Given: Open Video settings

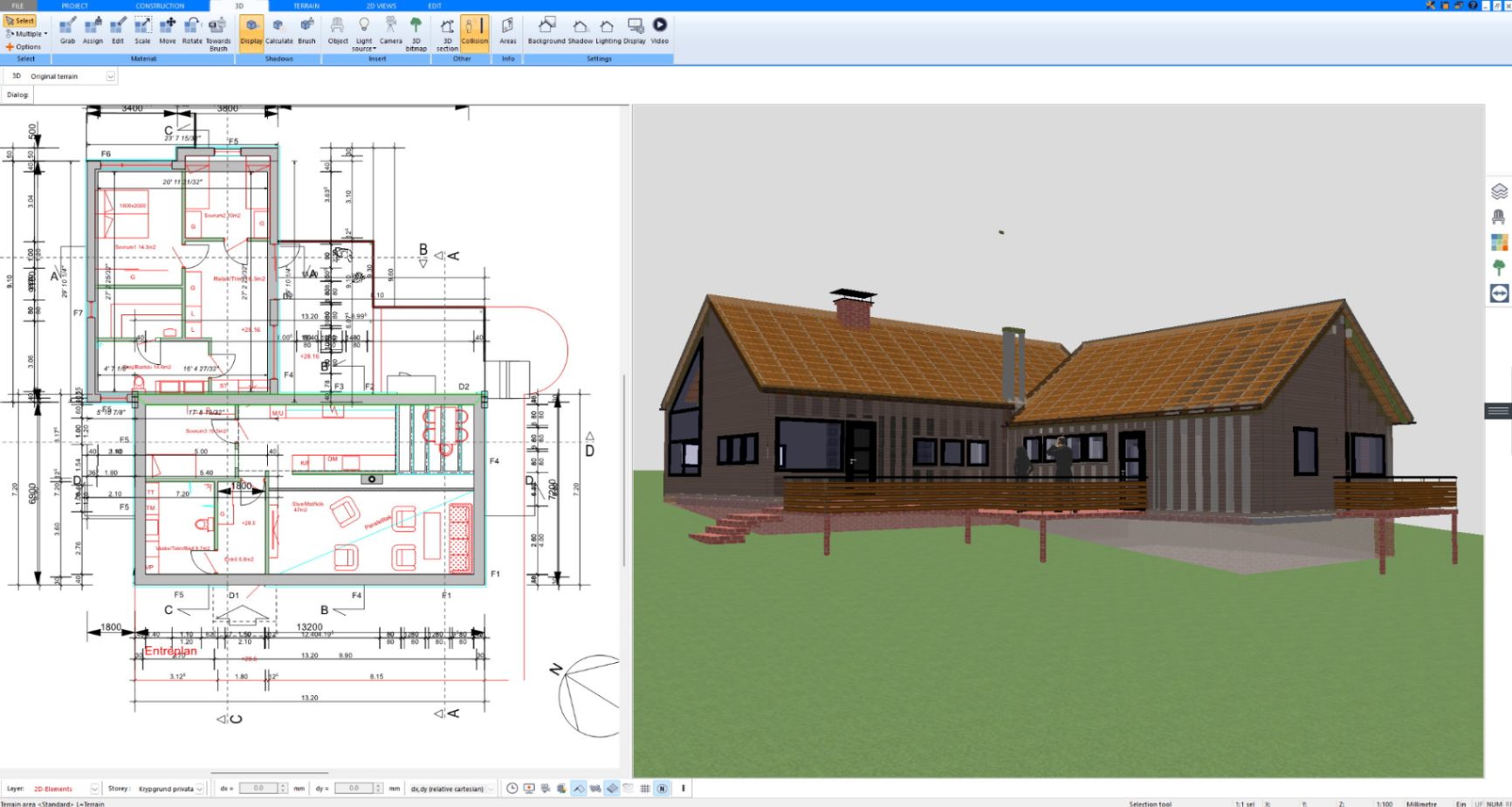Looking at the screenshot, I should click(x=660, y=31).
